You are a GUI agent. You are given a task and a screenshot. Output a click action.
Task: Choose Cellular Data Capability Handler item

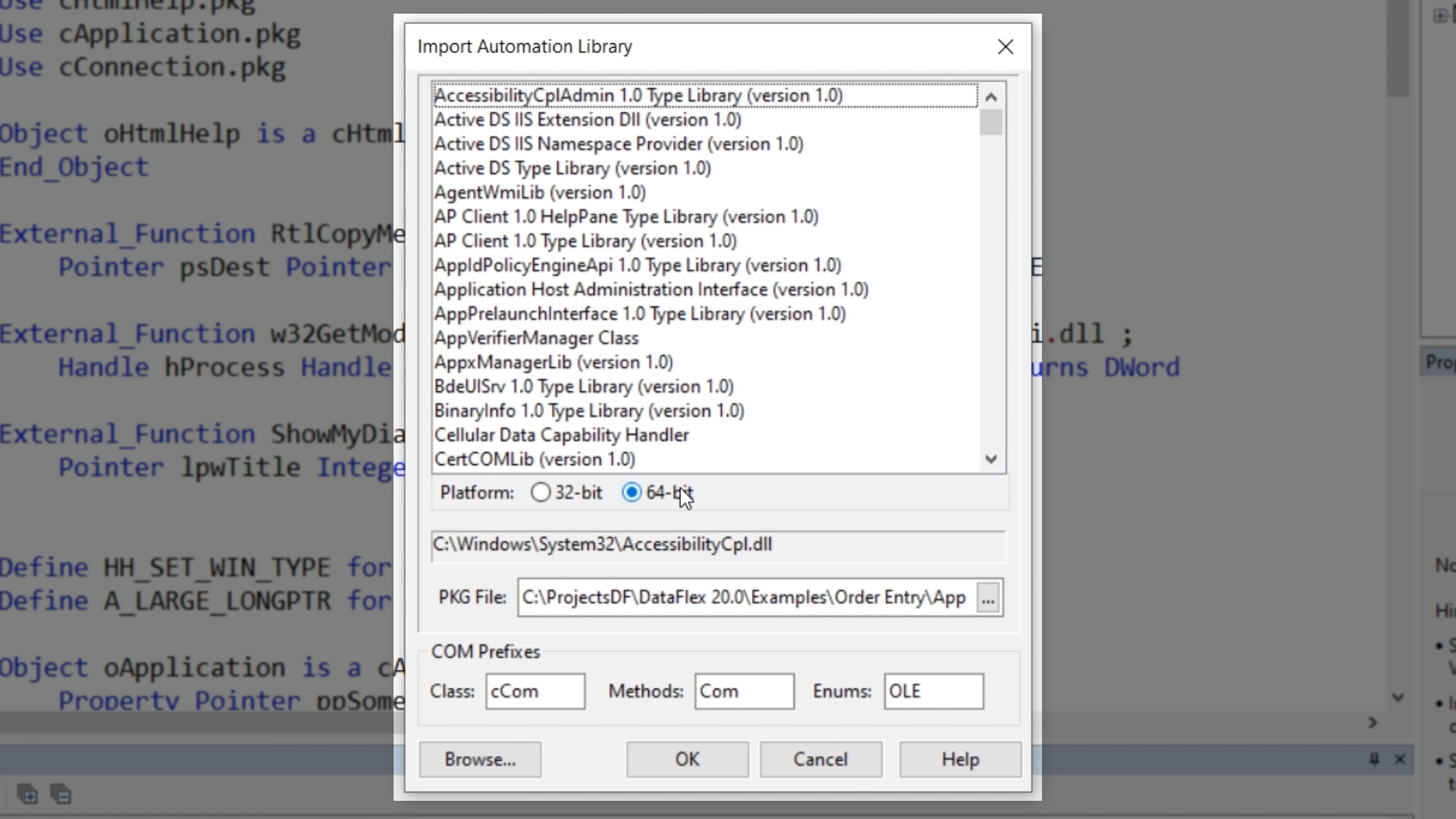point(561,435)
